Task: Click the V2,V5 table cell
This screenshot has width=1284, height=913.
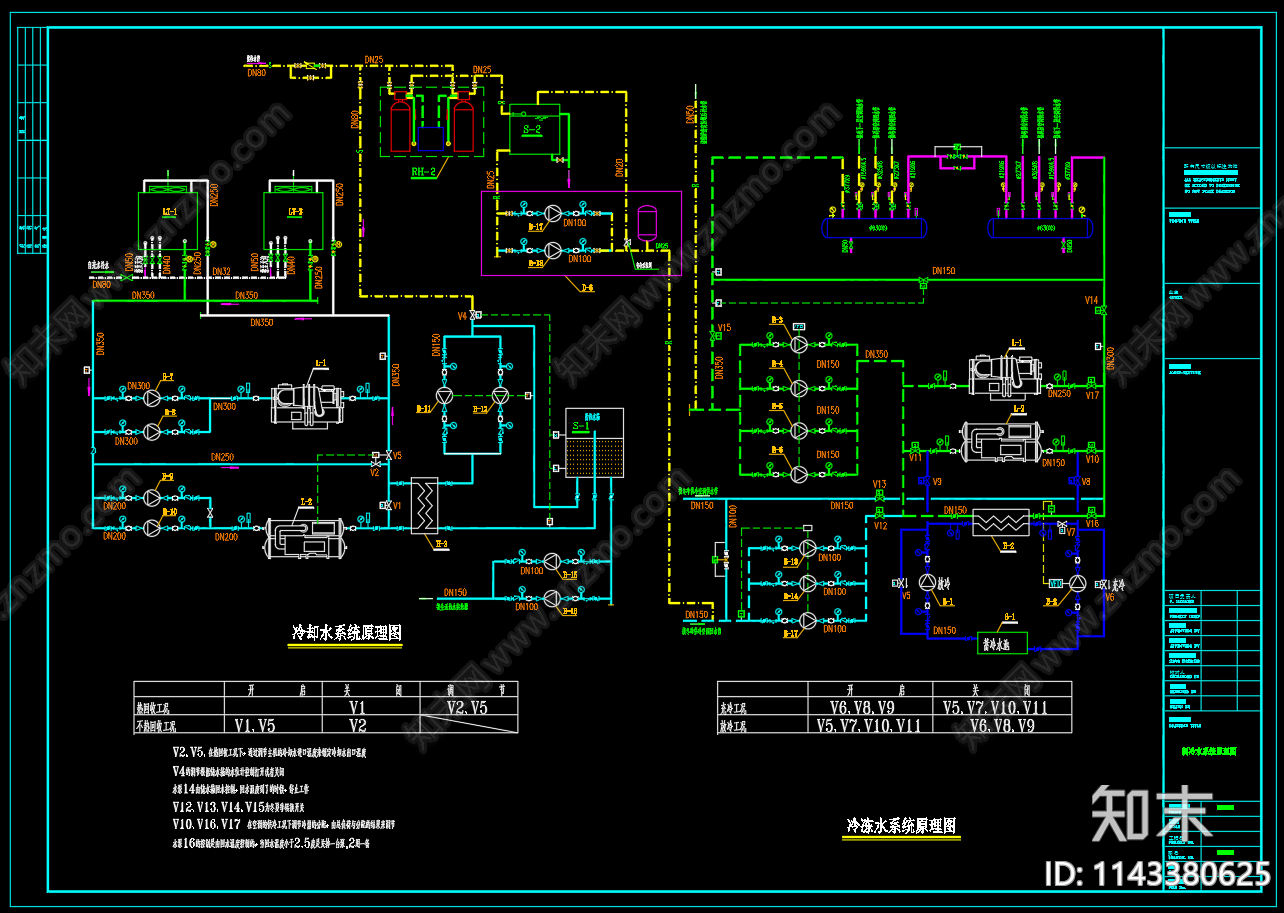Action: pos(468,707)
